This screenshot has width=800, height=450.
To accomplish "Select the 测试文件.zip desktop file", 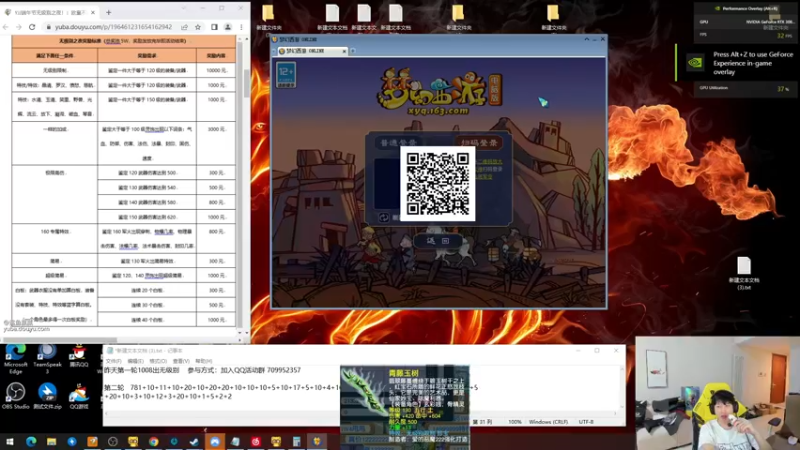I will coord(47,396).
